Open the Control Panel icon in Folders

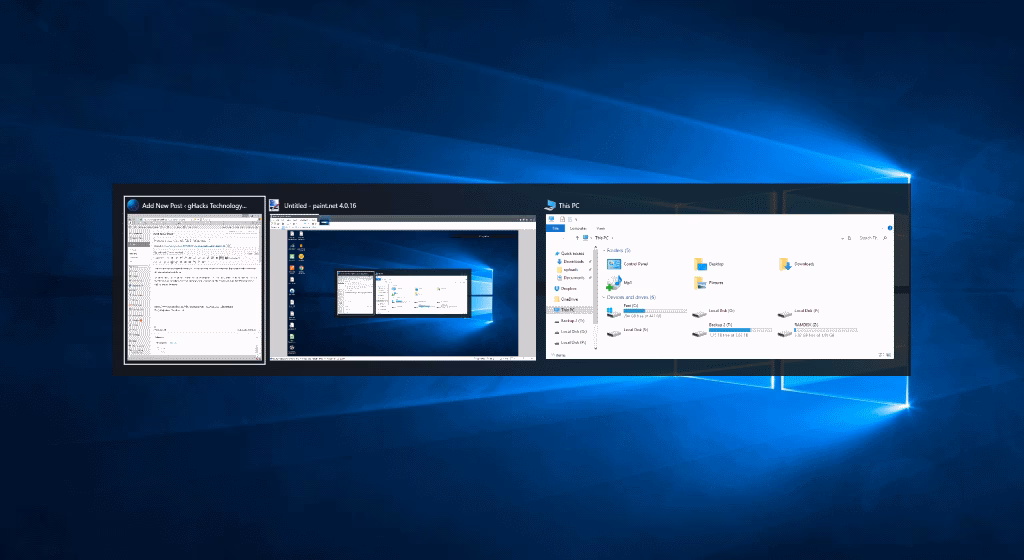click(x=614, y=264)
